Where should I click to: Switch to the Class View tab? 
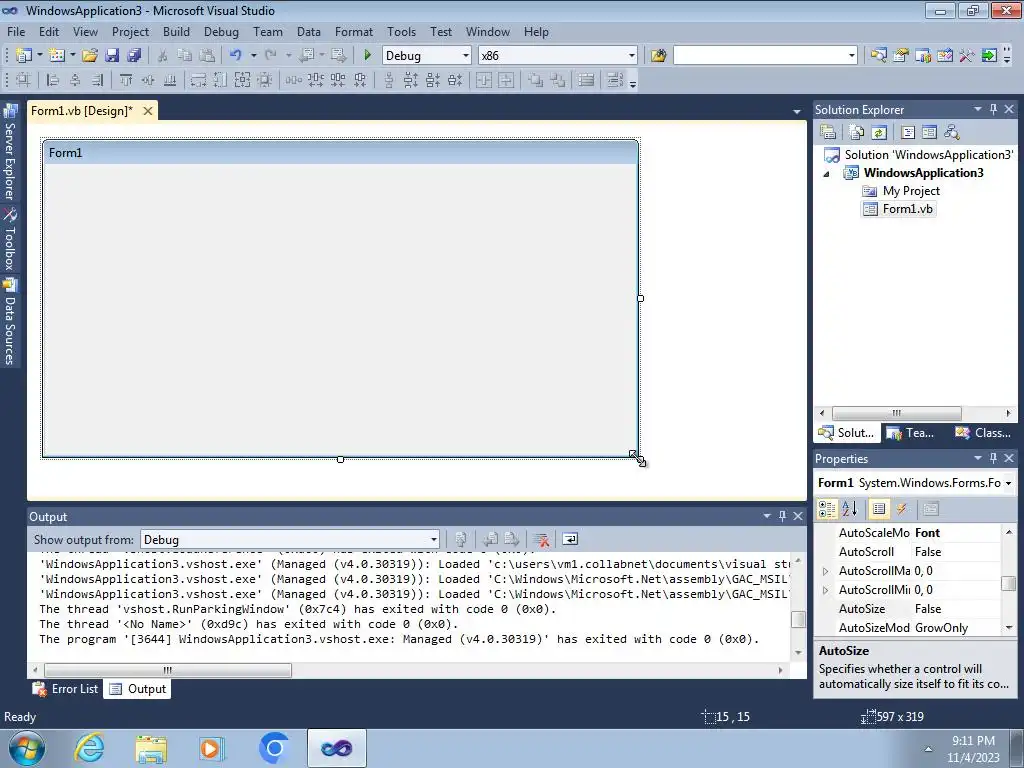(983, 433)
